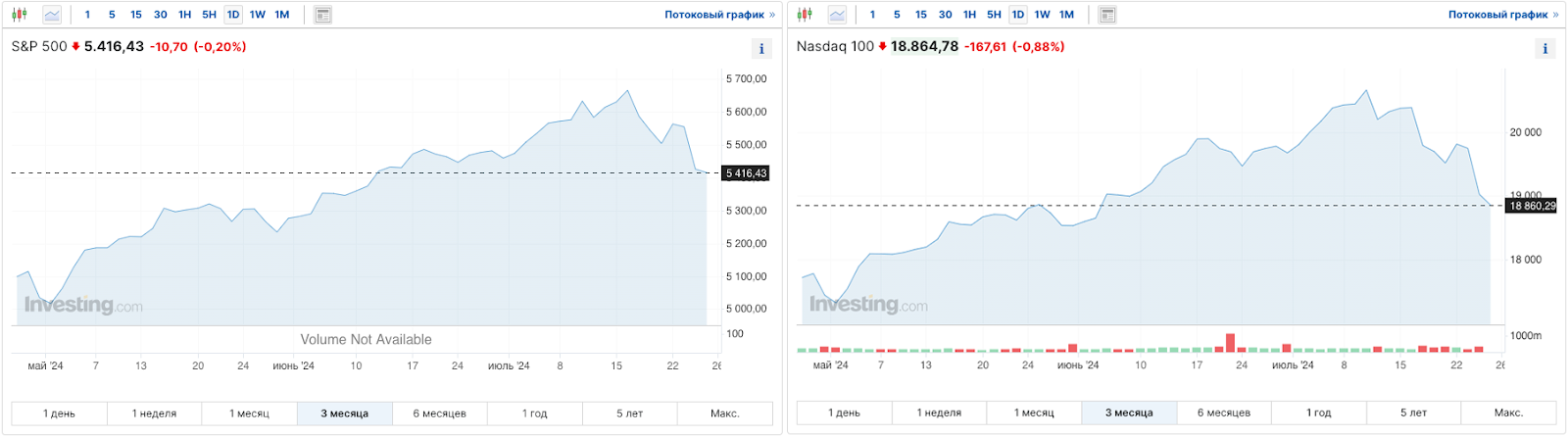Click the S&P 500 title text
Screen dimensions: 1568x437
tap(39, 46)
